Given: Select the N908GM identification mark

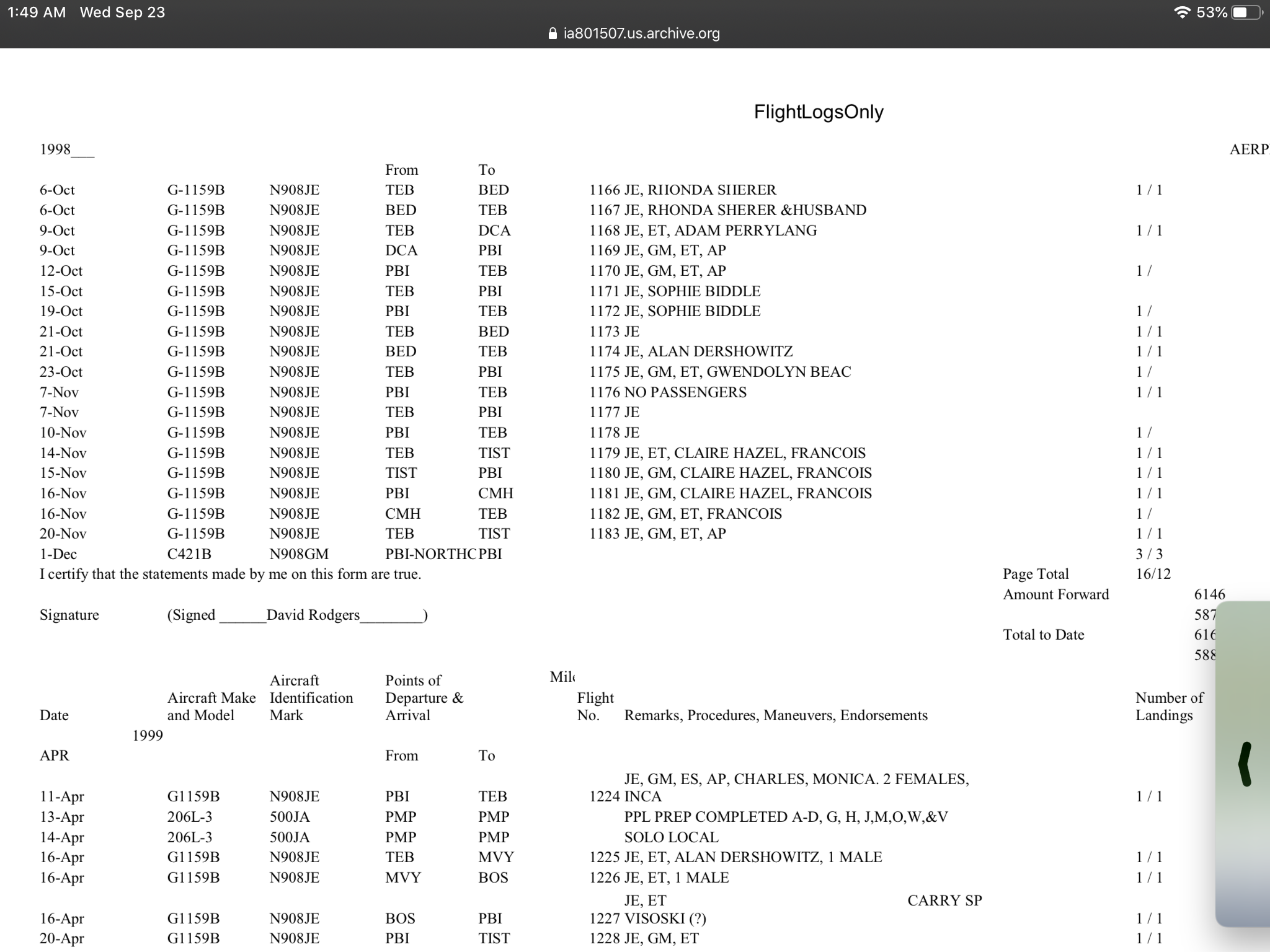Looking at the screenshot, I should (300, 554).
